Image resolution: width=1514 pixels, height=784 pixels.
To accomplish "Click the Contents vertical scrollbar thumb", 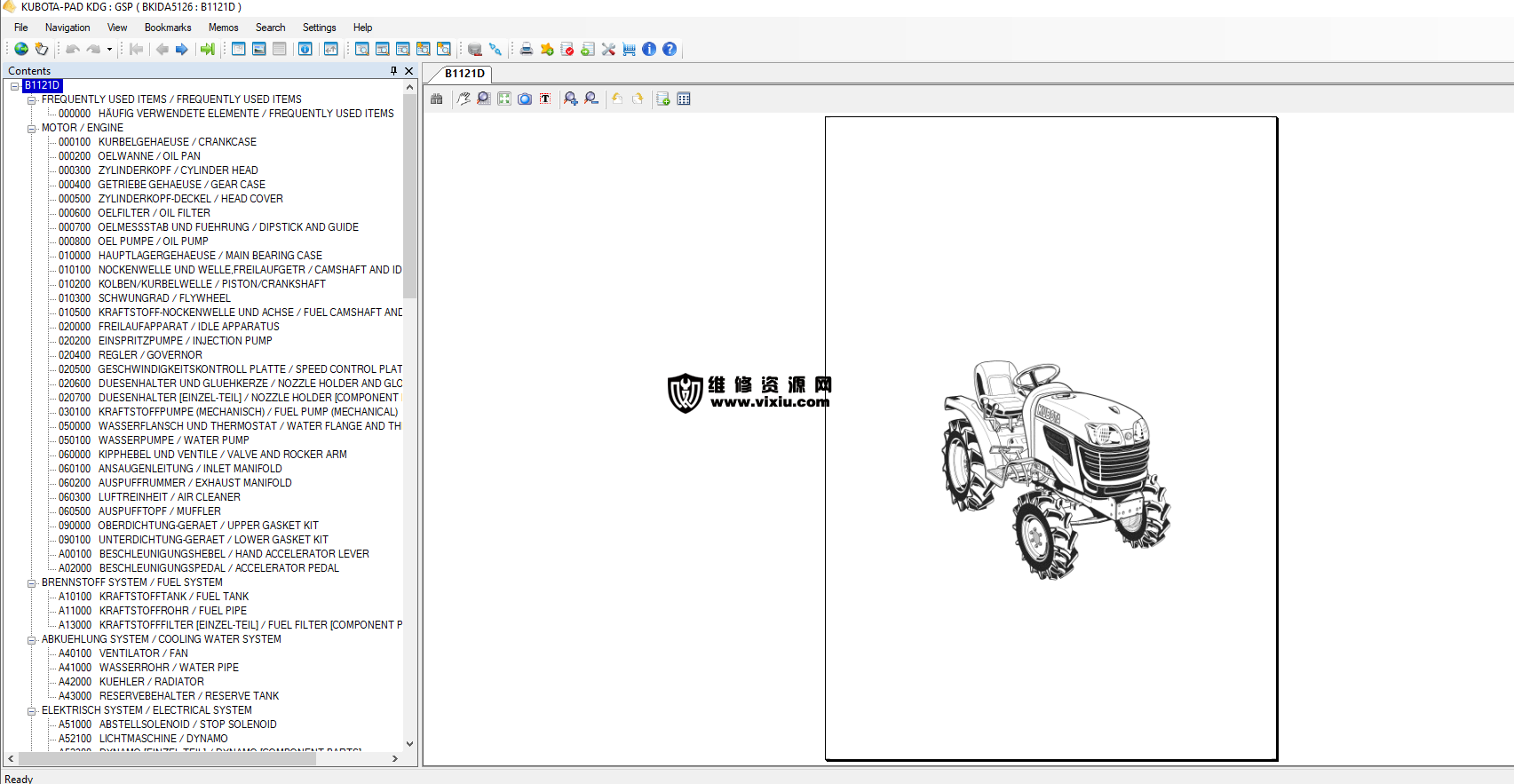I will (409, 195).
